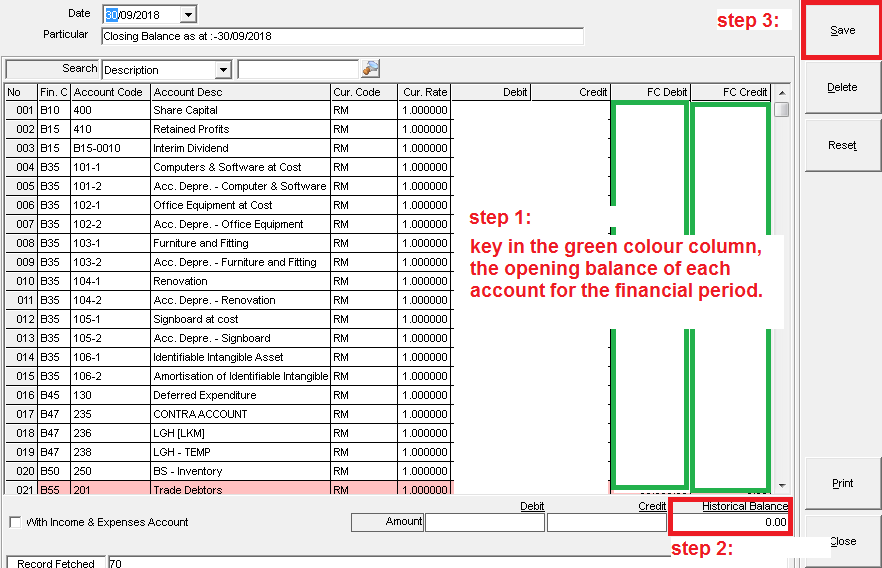882x568 pixels.
Task: Expand the Search Description dropdown
Action: click(x=223, y=70)
